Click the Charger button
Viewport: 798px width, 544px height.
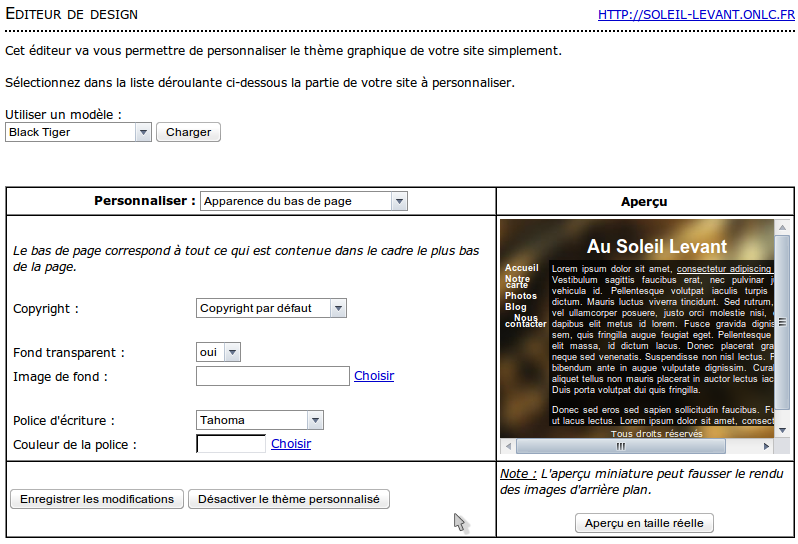[188, 132]
